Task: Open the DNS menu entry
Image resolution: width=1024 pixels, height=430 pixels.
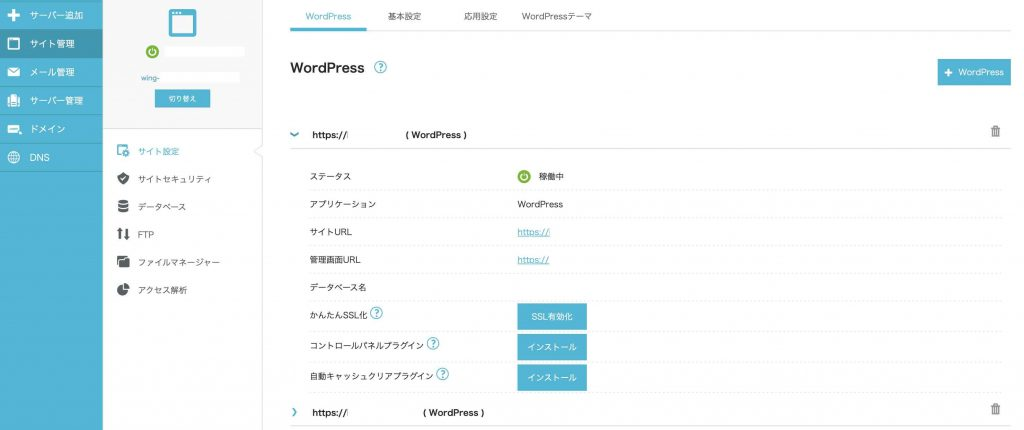Action: (51, 157)
